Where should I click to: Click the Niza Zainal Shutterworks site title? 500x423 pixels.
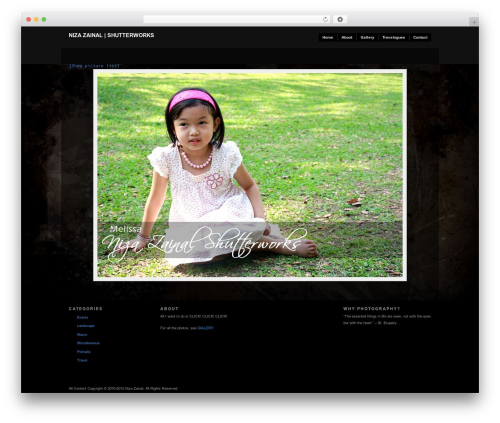(x=111, y=35)
